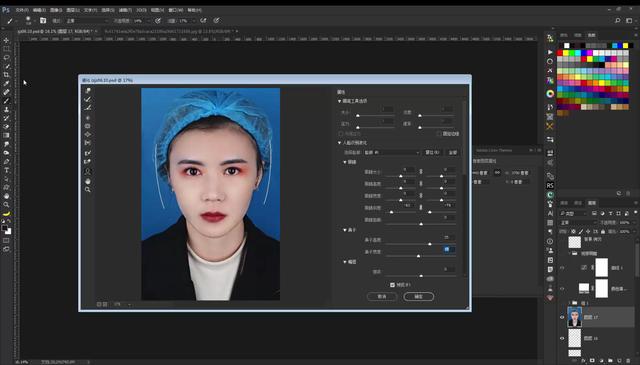Select the Reconstruct tool in Liquify

(x=88, y=99)
